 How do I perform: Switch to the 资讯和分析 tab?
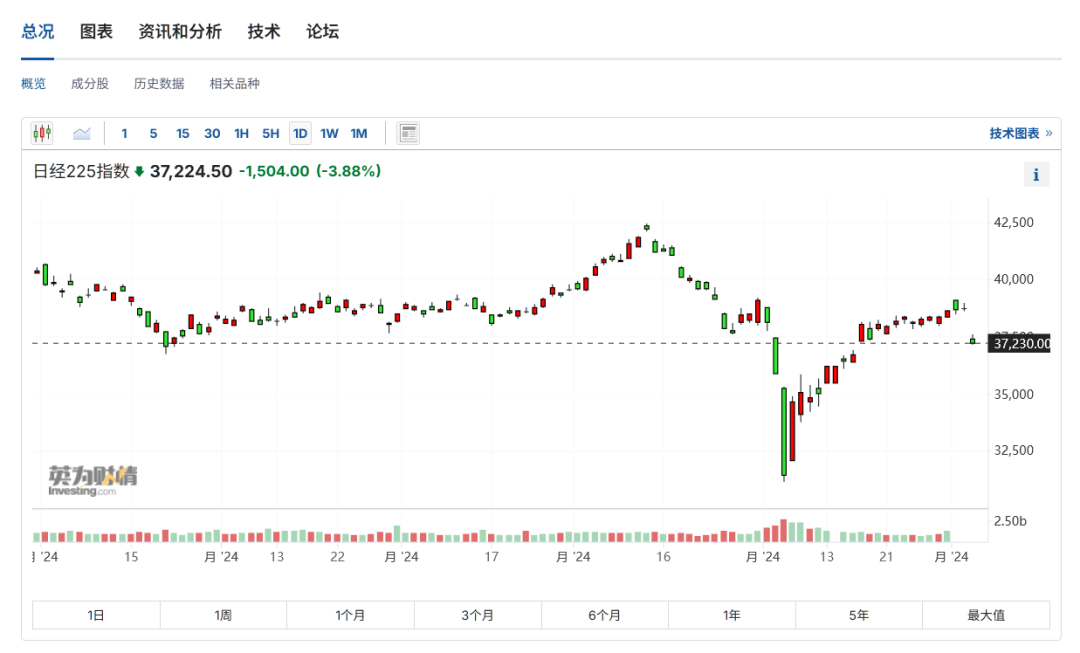point(180,31)
